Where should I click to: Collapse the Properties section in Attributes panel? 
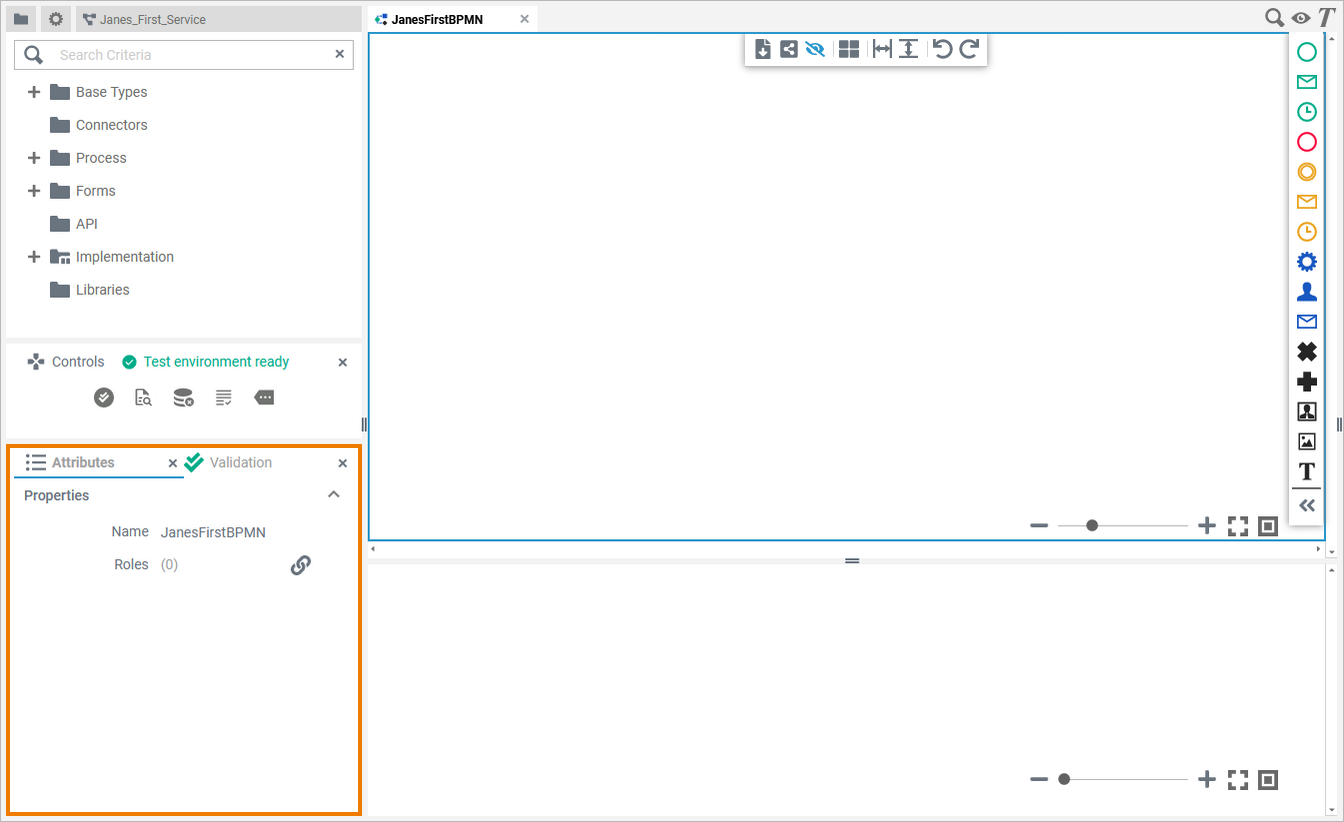pyautogui.click(x=334, y=494)
